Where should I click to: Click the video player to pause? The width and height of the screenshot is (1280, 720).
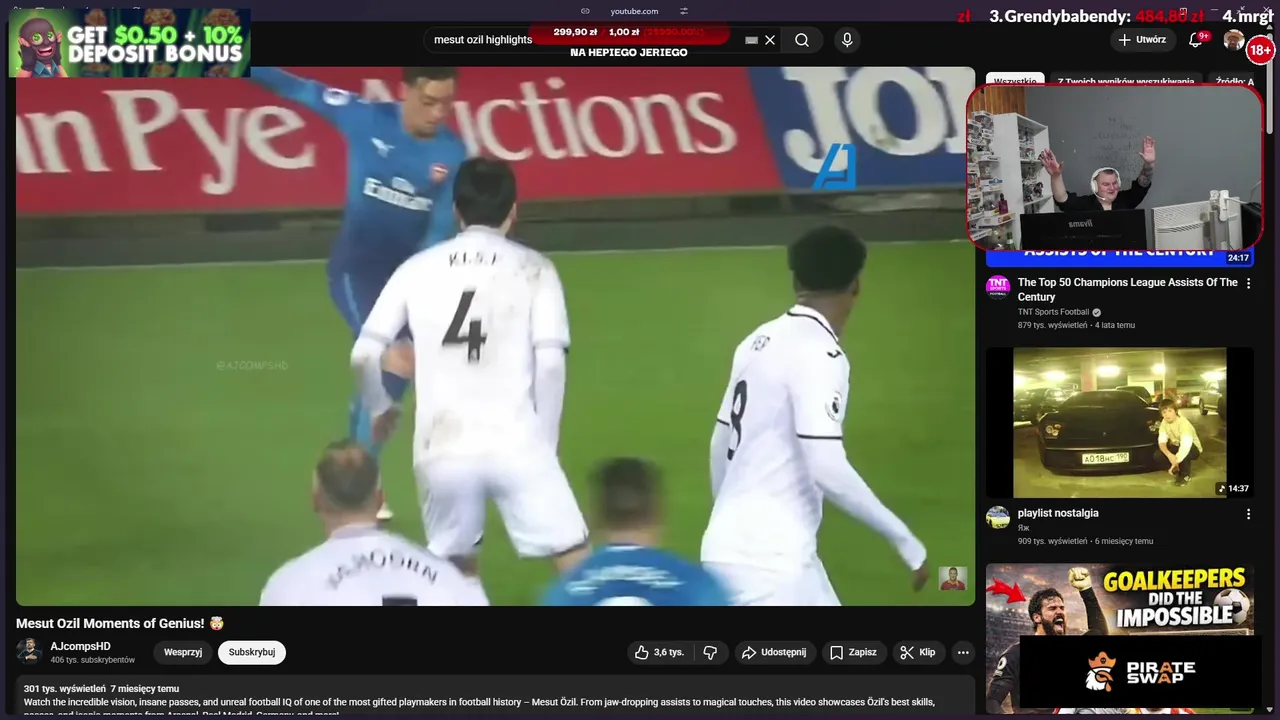pyautogui.click(x=495, y=336)
